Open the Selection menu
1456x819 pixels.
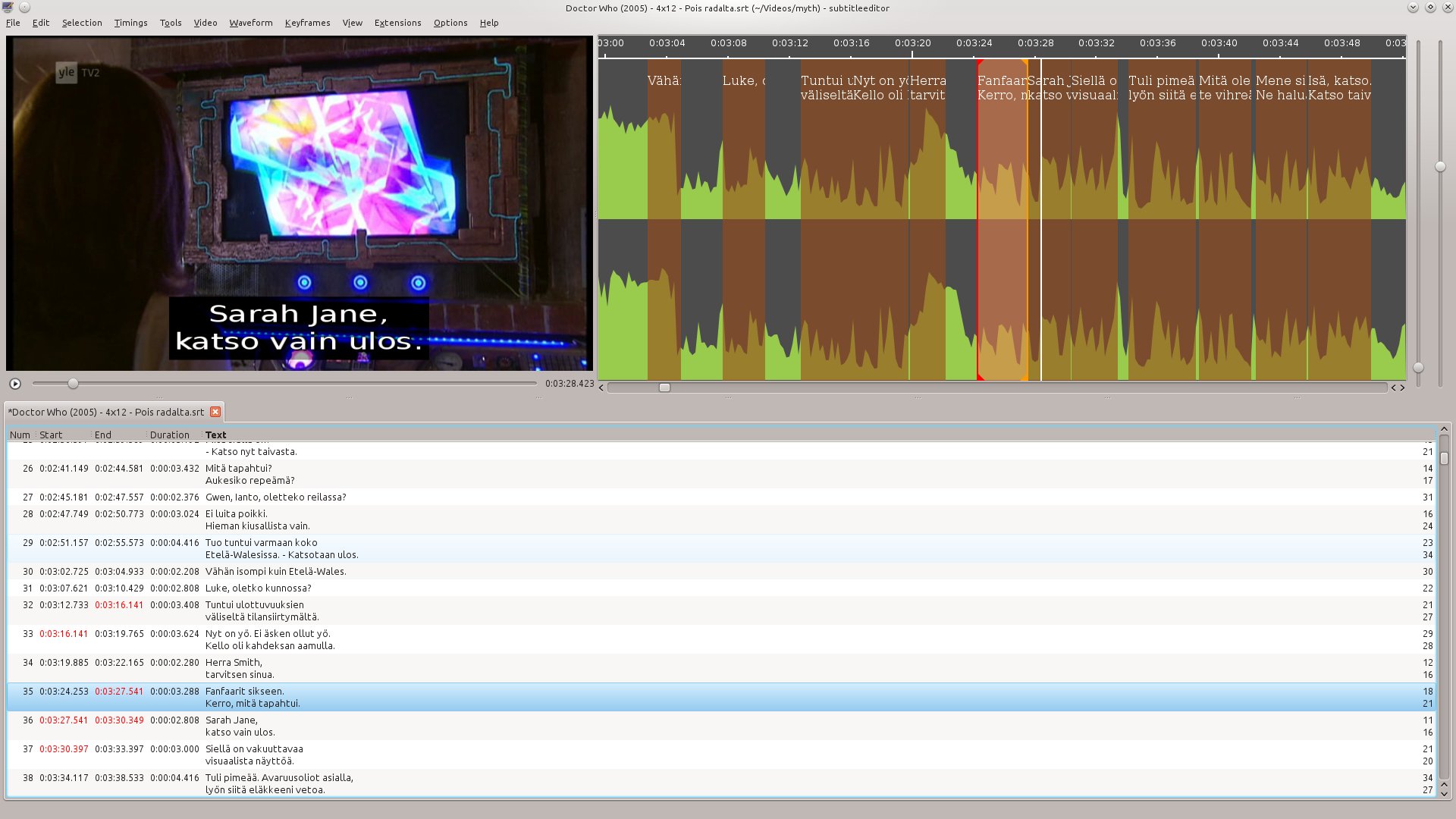[82, 23]
